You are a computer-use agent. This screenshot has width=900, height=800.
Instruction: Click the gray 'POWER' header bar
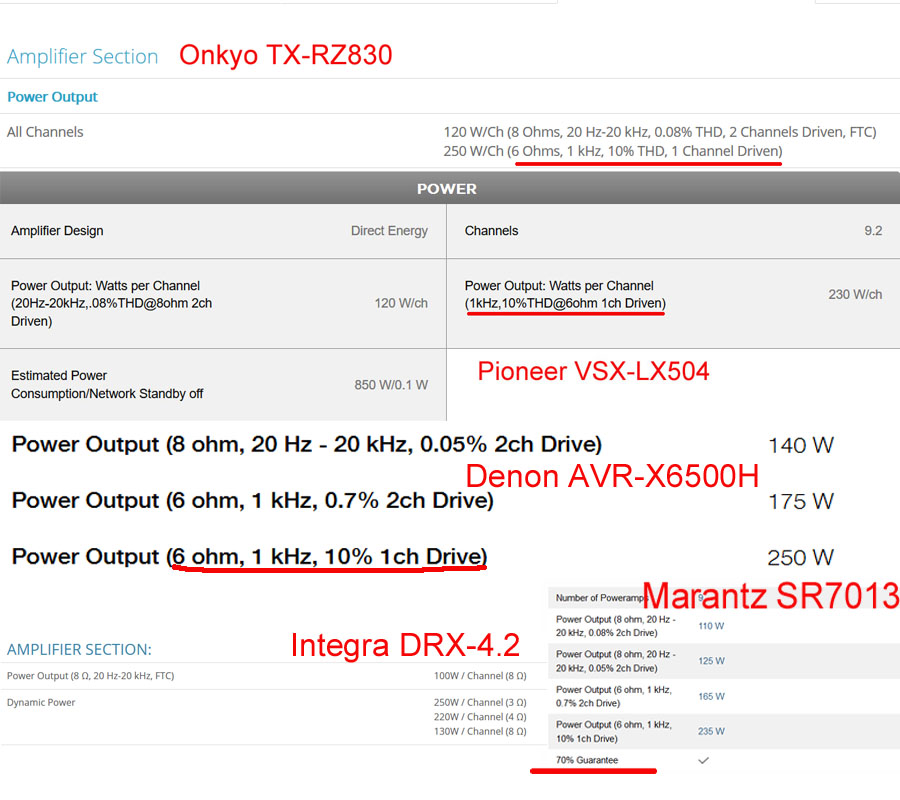(450, 188)
